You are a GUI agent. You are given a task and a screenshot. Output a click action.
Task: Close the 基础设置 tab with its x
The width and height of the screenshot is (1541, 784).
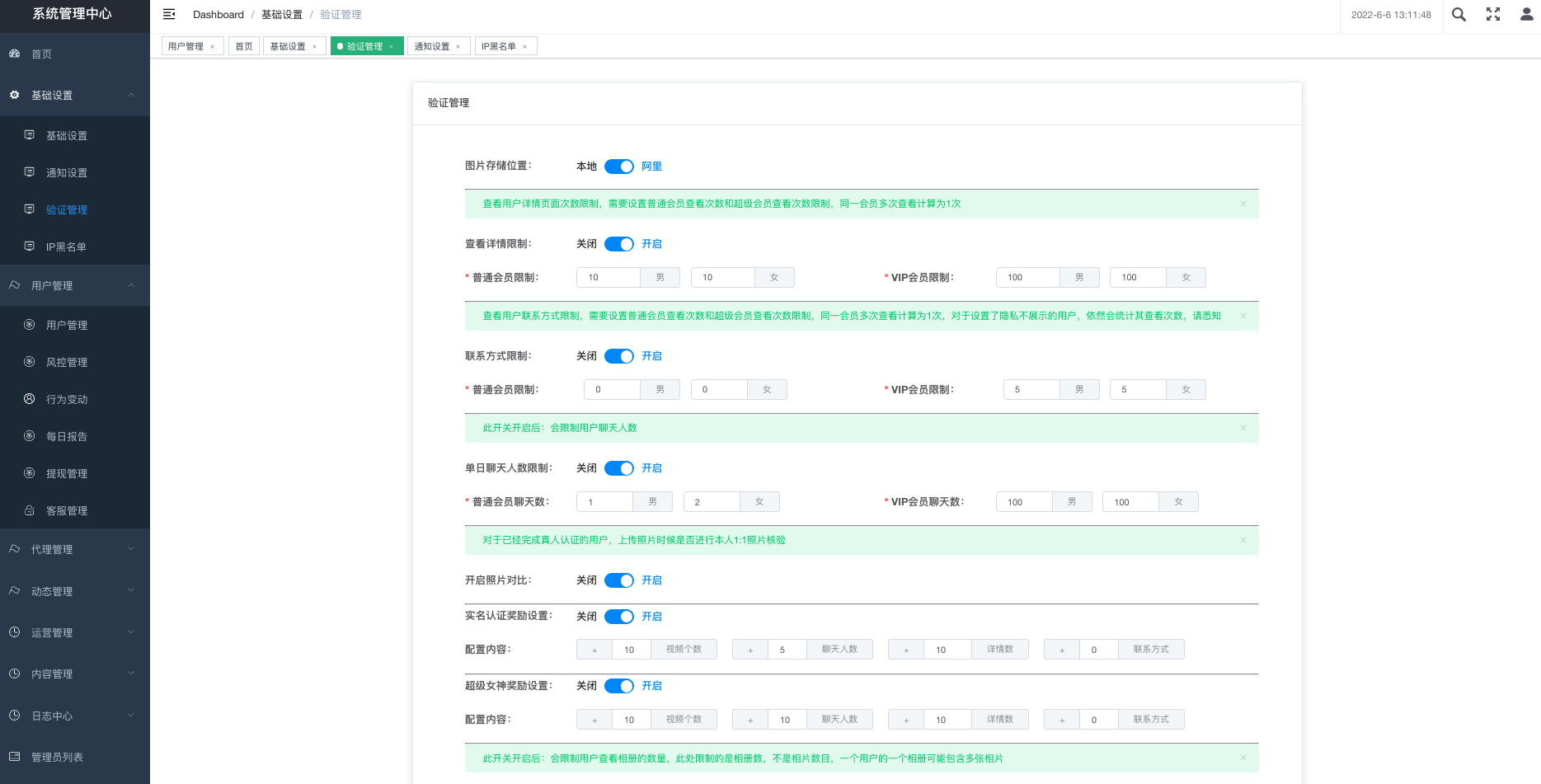(315, 47)
